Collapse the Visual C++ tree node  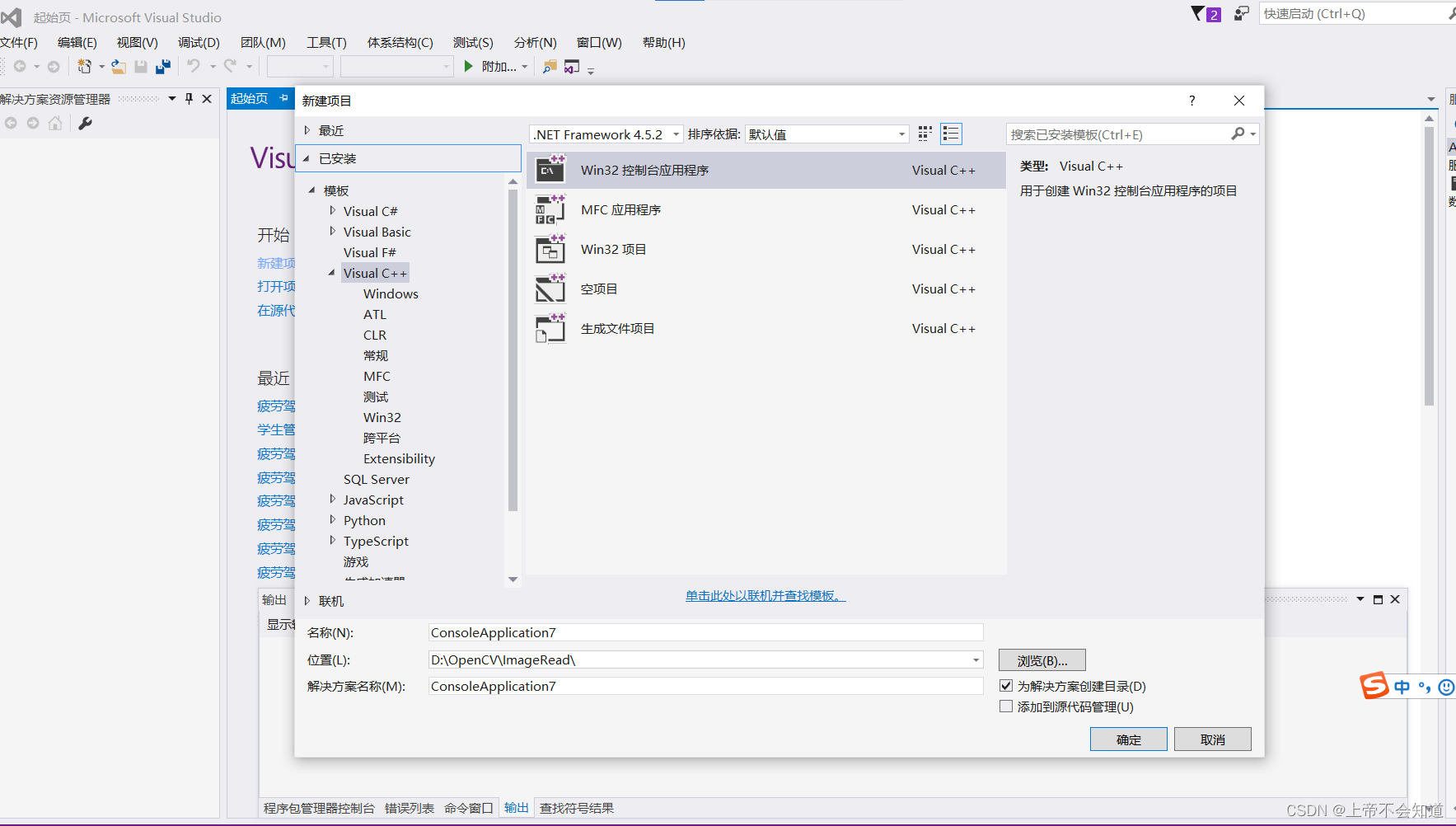[332, 273]
